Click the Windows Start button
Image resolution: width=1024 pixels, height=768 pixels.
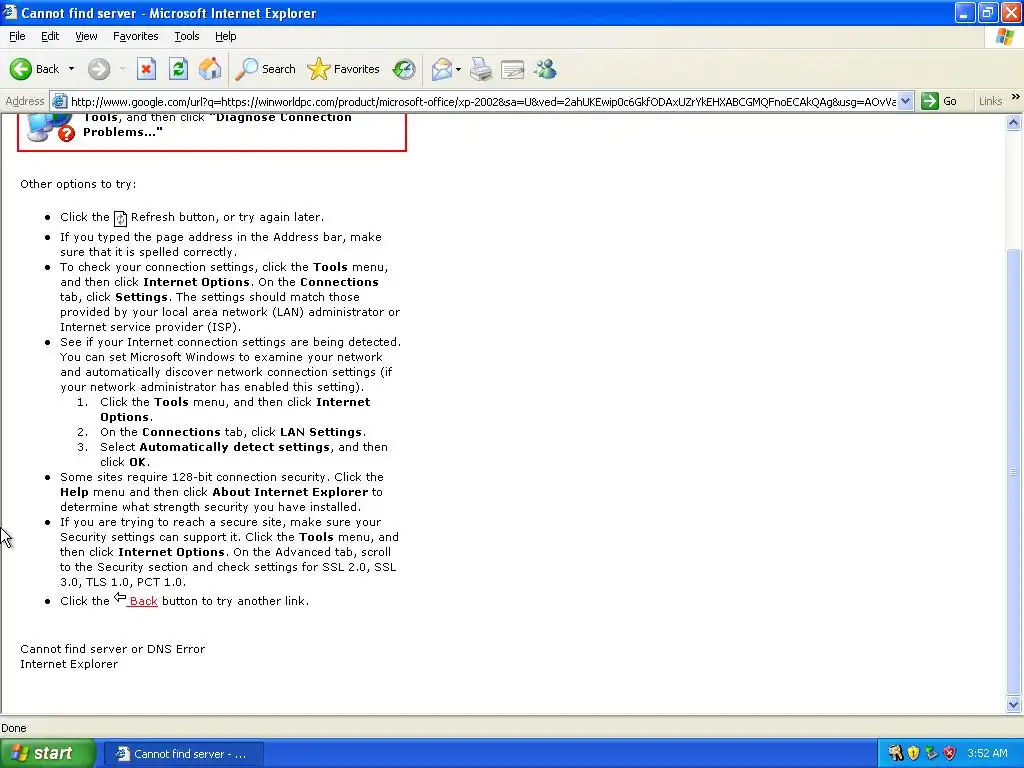(x=47, y=754)
